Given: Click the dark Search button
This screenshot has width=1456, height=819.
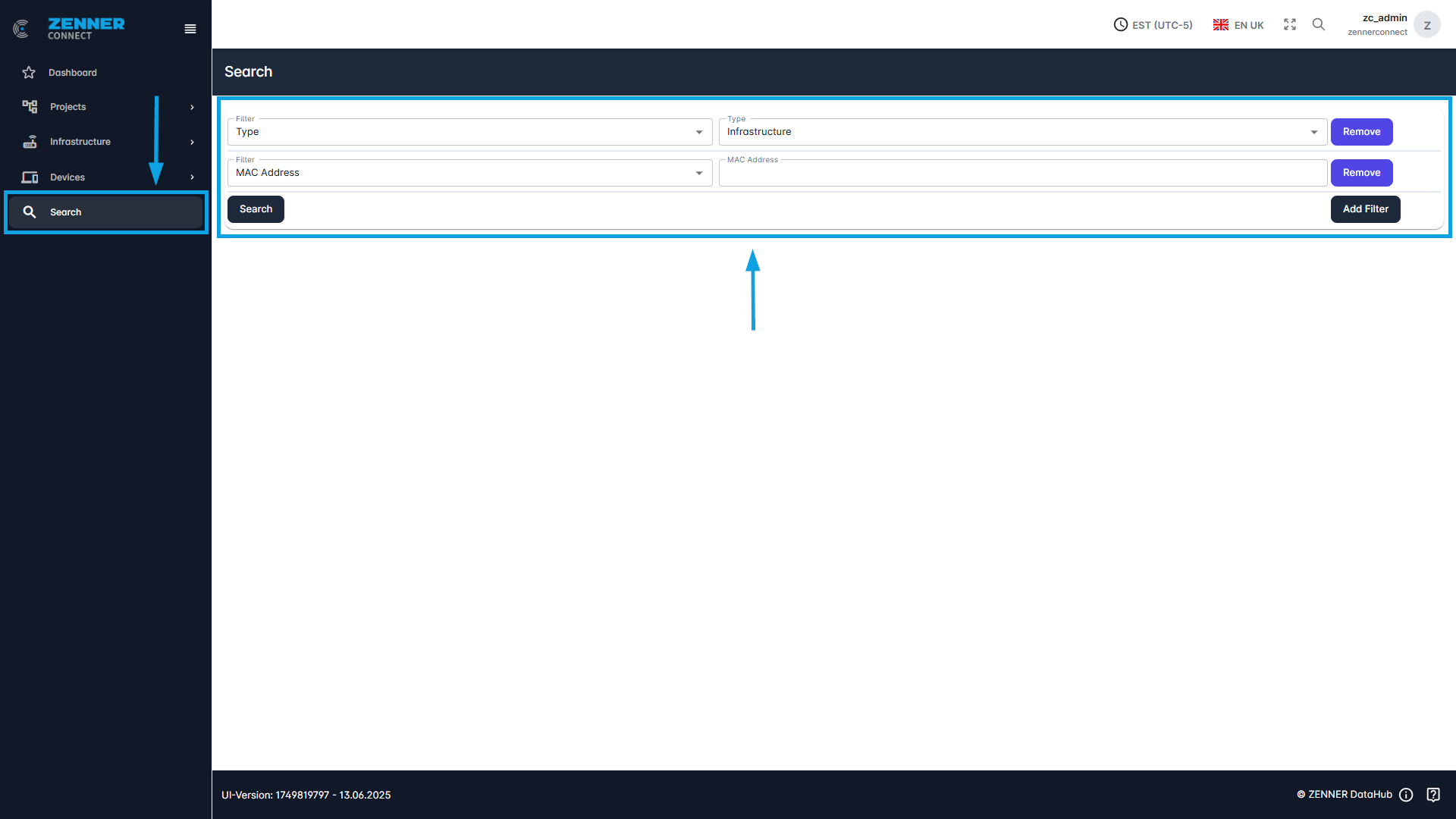Looking at the screenshot, I should pyautogui.click(x=256, y=209).
